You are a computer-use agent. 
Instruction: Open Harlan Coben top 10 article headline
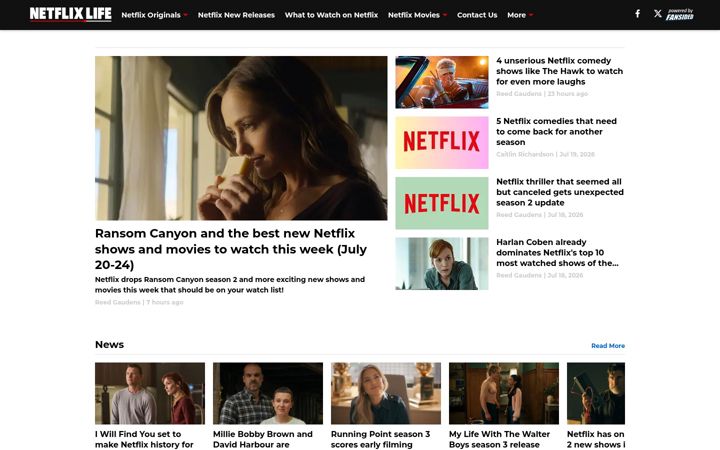coord(557,253)
